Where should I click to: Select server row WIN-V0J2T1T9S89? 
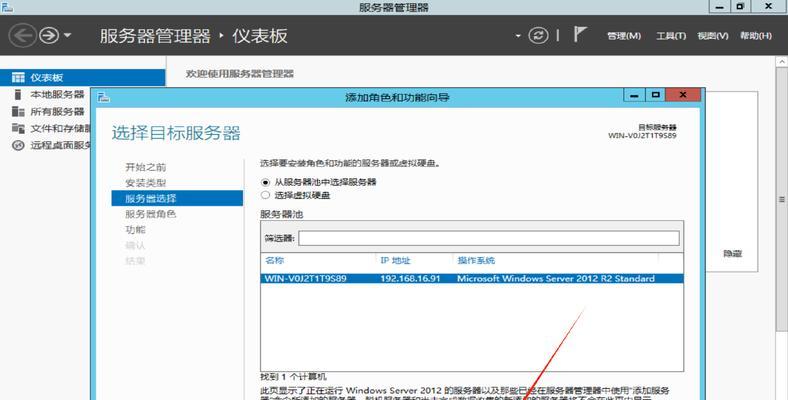point(472,278)
